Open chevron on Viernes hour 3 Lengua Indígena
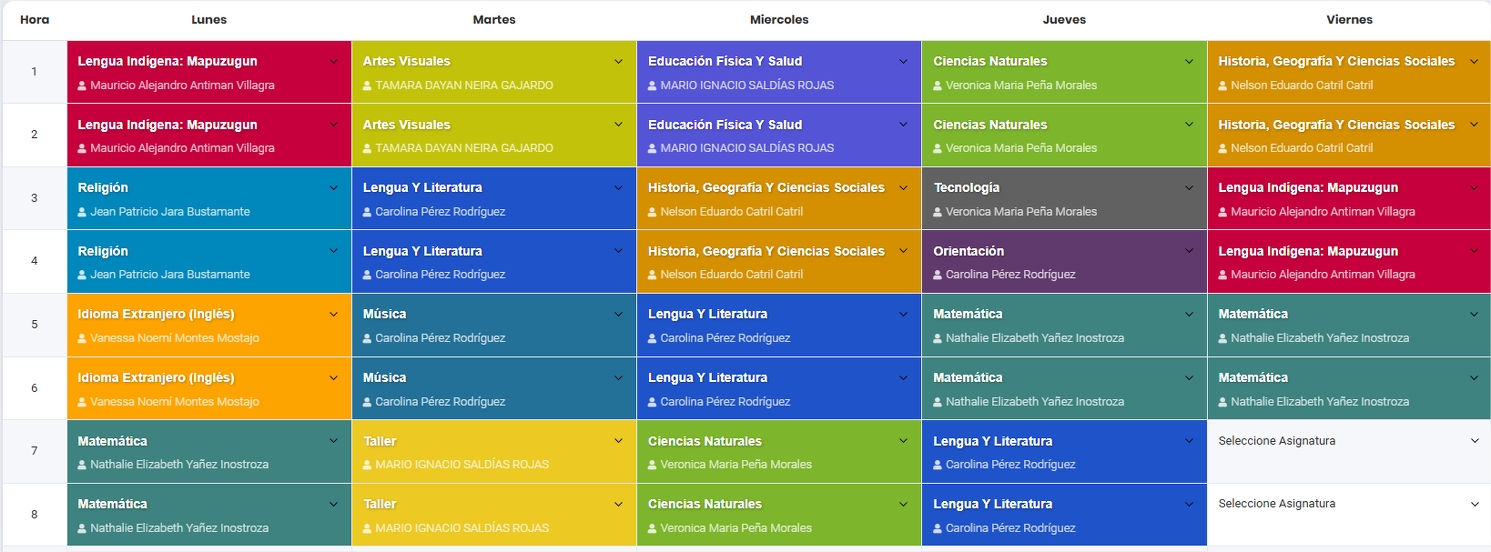This screenshot has width=1491, height=552. [1474, 188]
